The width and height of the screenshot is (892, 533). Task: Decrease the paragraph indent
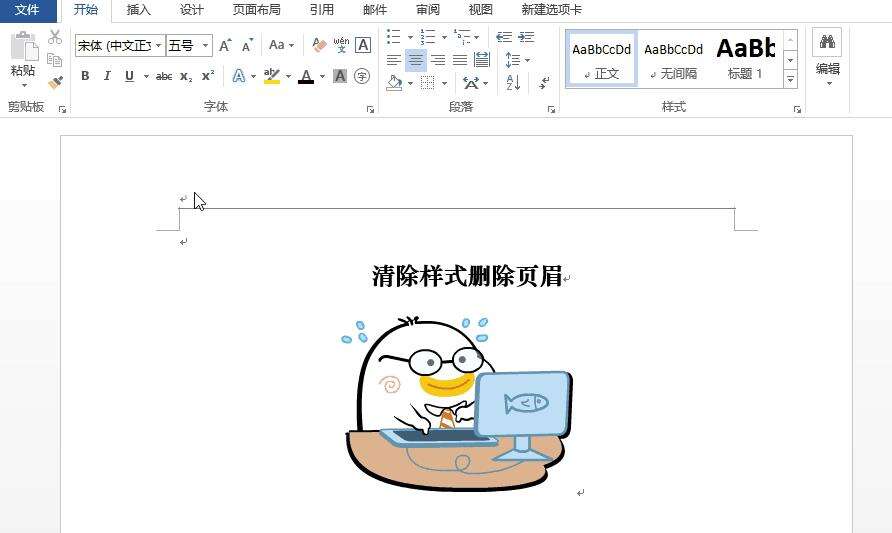click(504, 37)
